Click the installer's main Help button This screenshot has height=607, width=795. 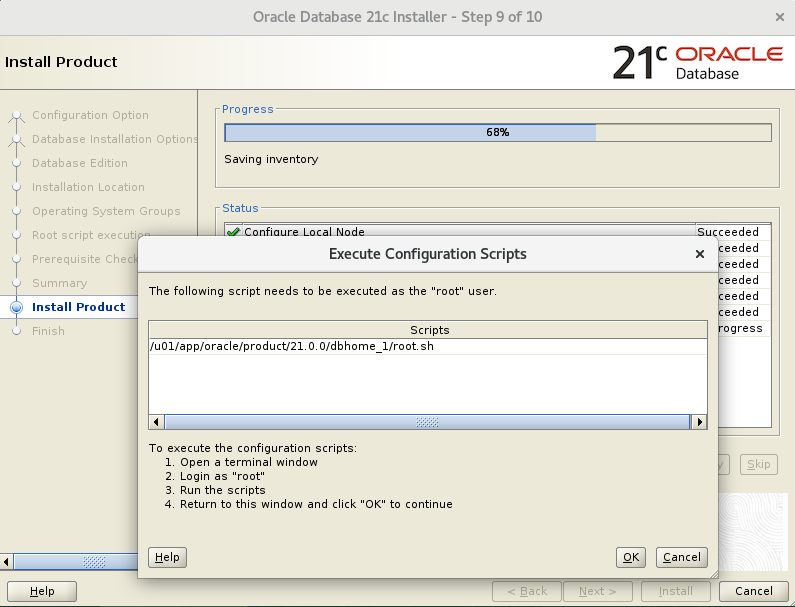coord(42,591)
